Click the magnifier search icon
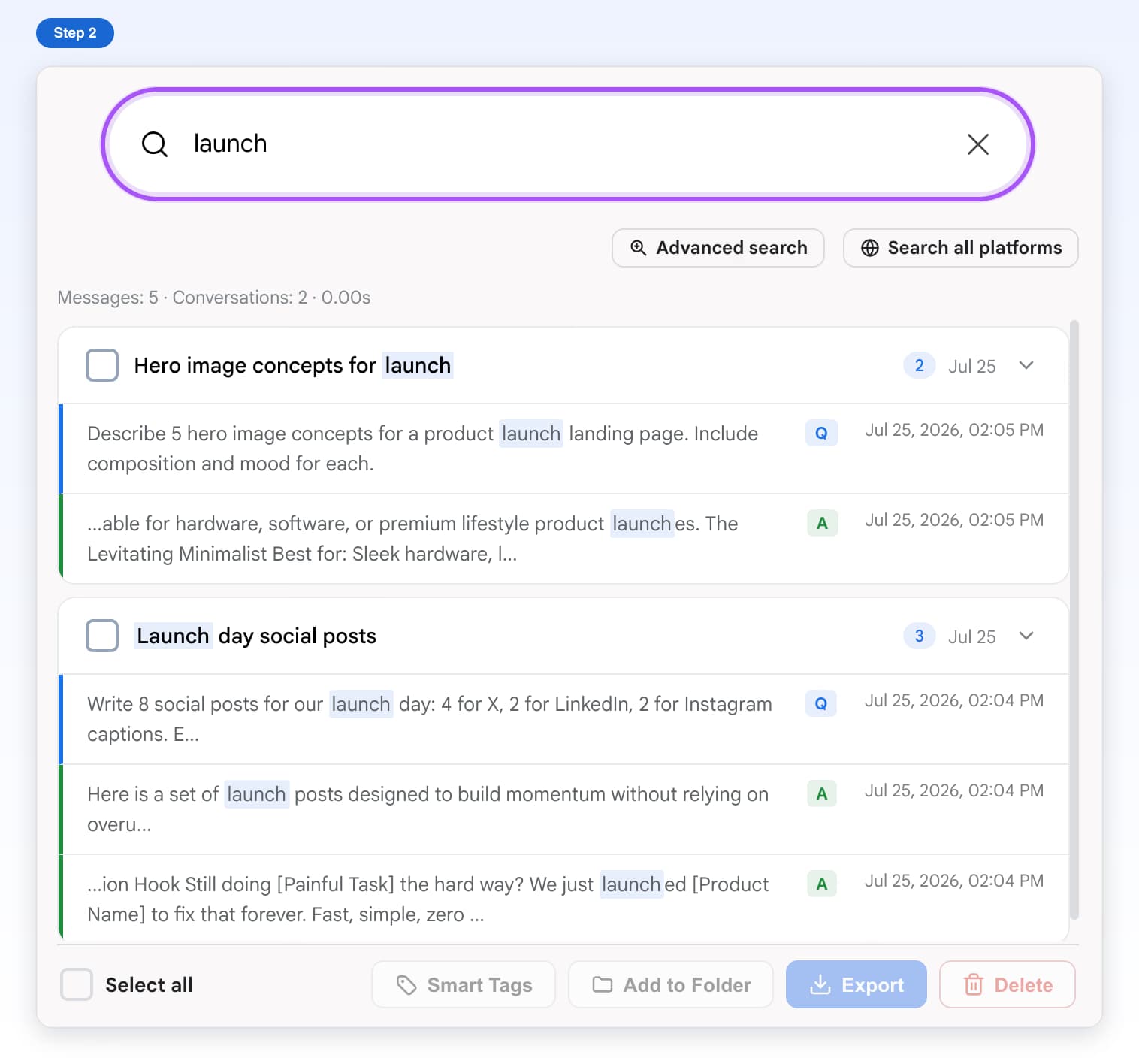Image resolution: width=1139 pixels, height=1064 pixels. click(x=155, y=144)
